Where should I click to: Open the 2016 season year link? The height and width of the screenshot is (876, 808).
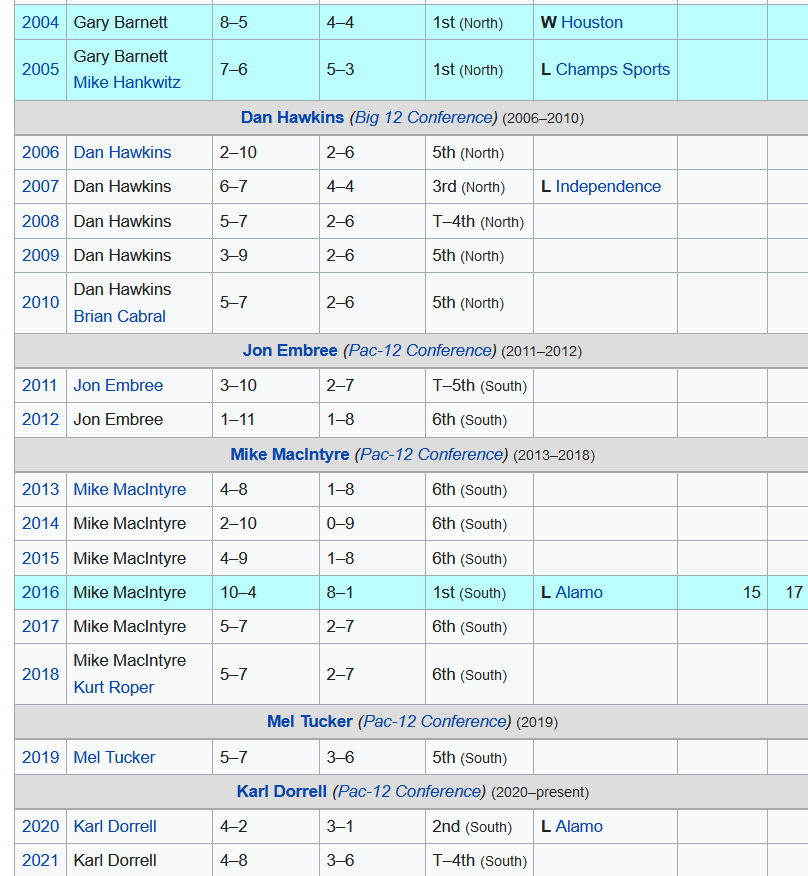40,592
